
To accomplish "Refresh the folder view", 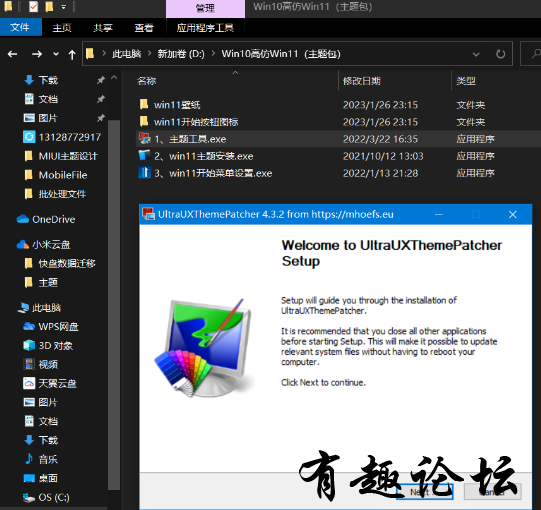I will (x=500, y=54).
